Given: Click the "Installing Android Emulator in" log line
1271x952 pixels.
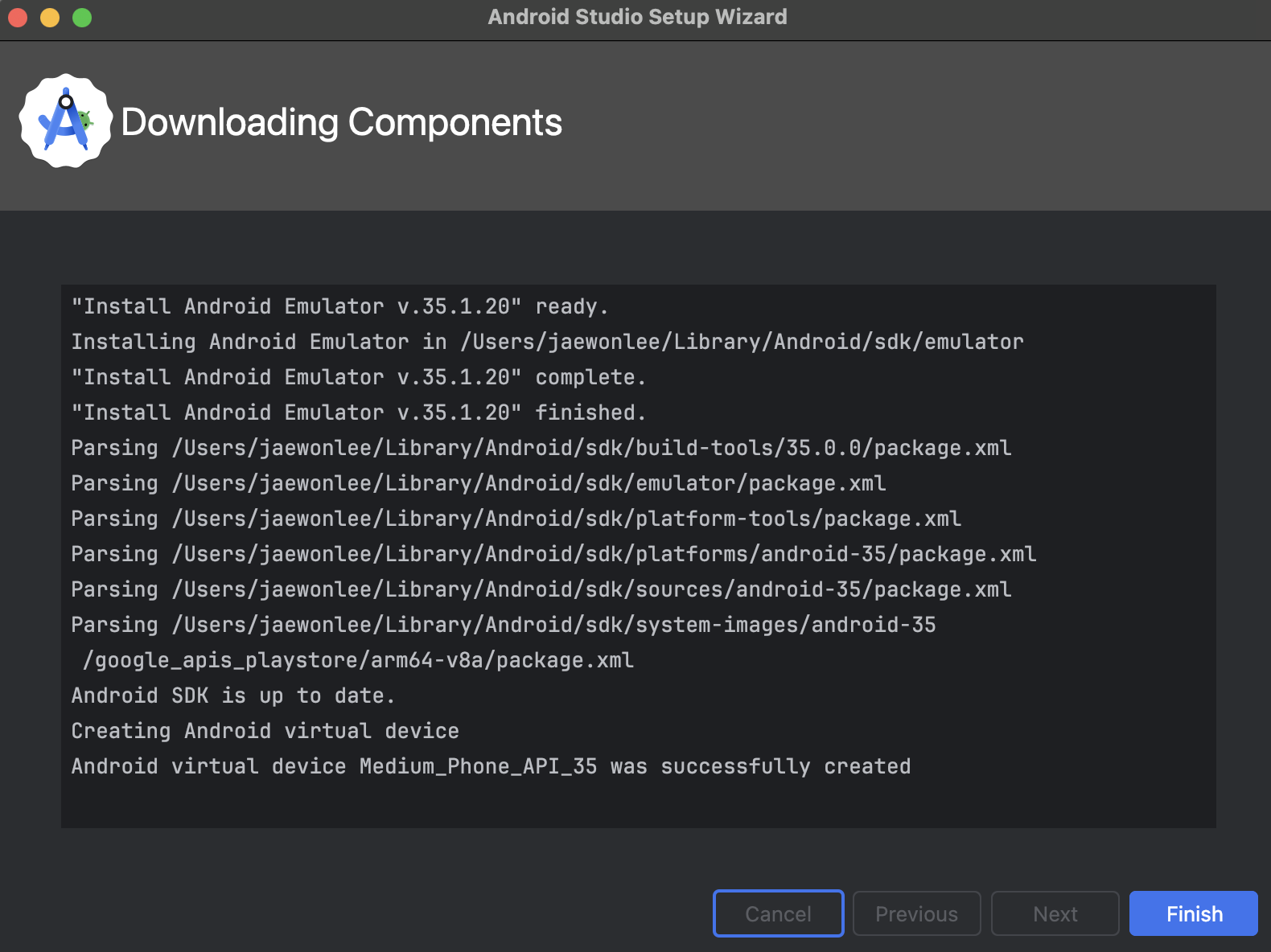Looking at the screenshot, I should coord(547,342).
